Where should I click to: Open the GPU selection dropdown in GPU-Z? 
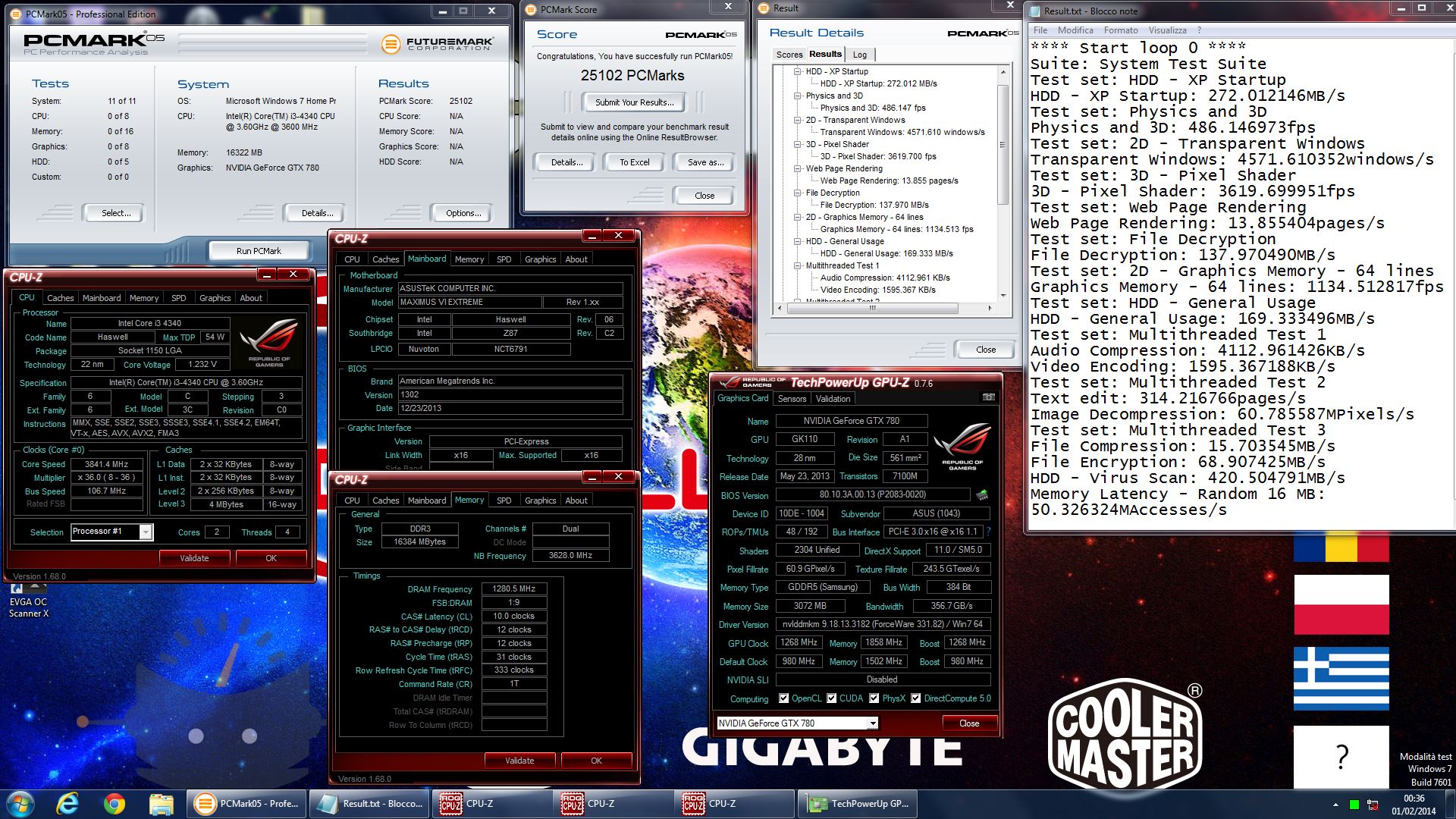click(x=873, y=723)
